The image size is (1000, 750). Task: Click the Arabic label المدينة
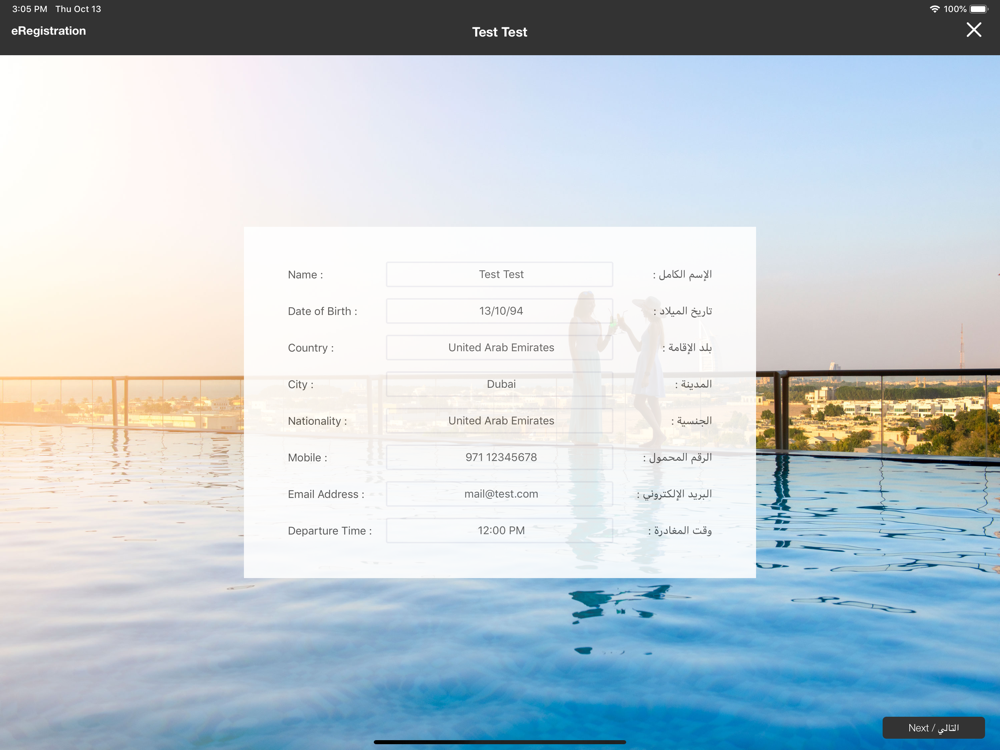click(693, 385)
